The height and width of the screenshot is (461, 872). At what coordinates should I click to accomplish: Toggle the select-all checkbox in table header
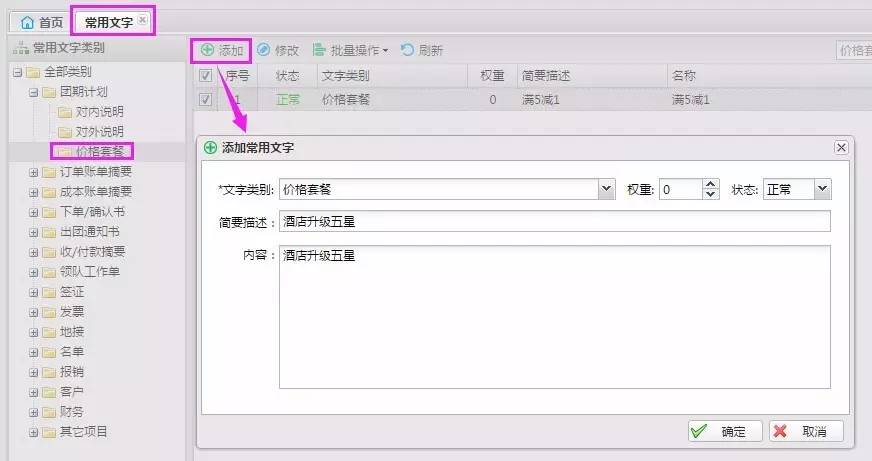(x=205, y=75)
